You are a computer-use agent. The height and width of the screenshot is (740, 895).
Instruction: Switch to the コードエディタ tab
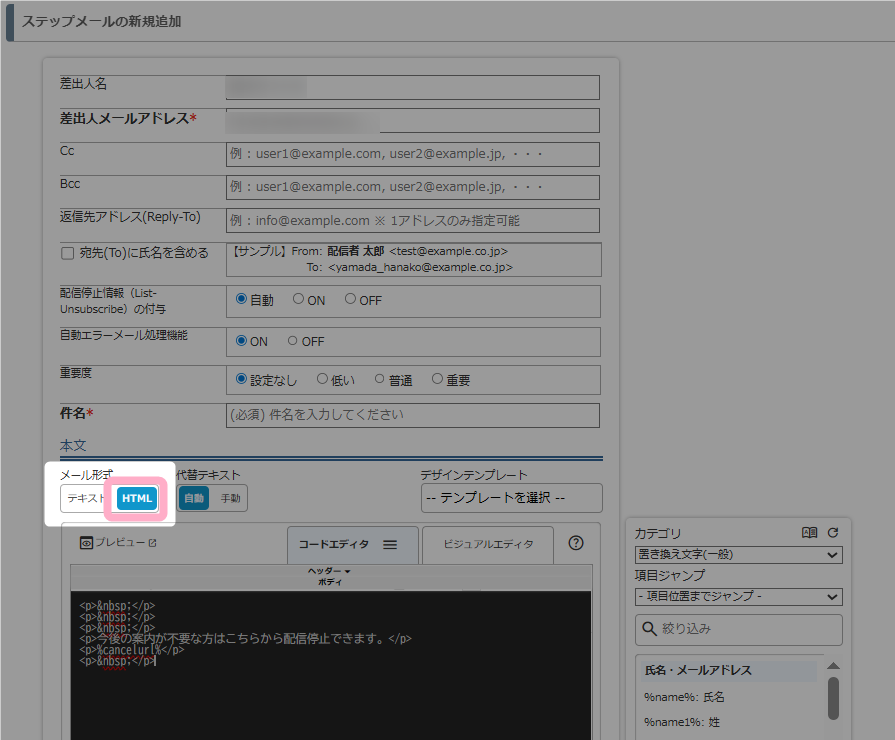point(334,545)
